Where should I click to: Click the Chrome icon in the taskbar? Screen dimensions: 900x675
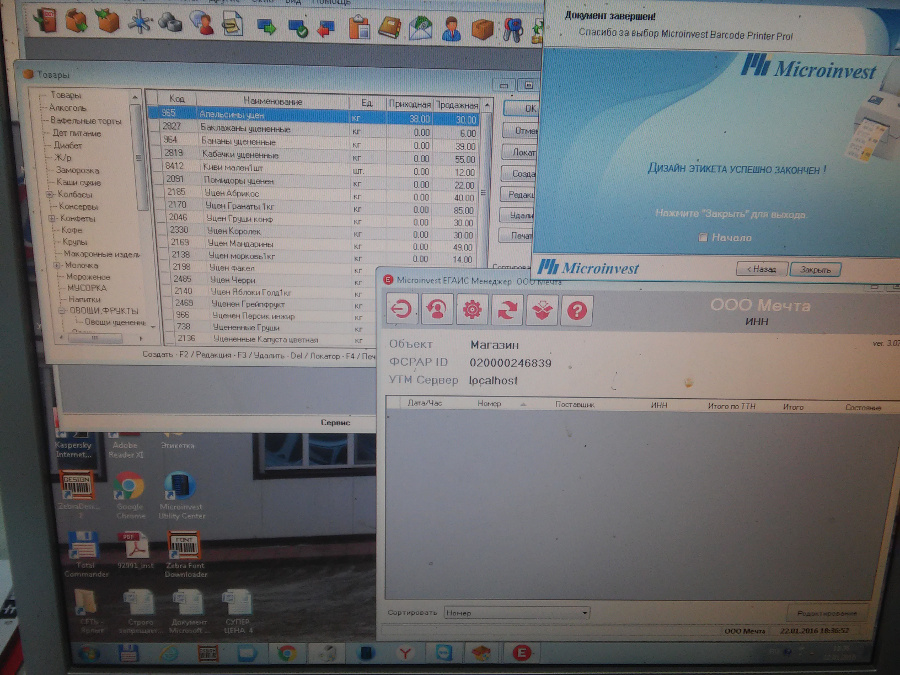click(x=286, y=653)
